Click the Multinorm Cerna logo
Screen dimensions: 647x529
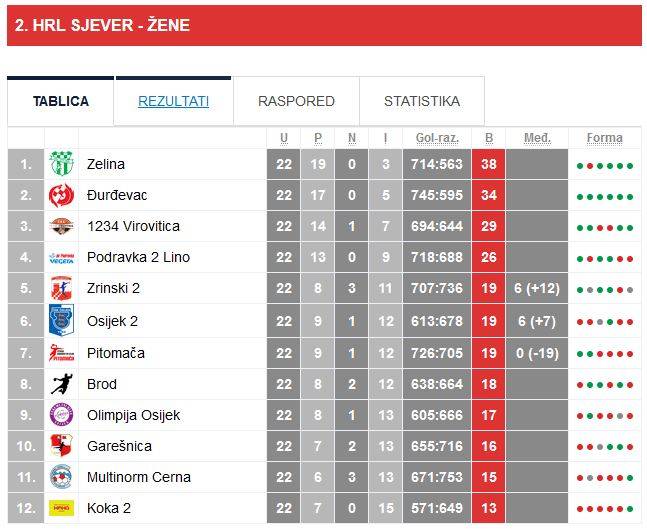point(62,477)
